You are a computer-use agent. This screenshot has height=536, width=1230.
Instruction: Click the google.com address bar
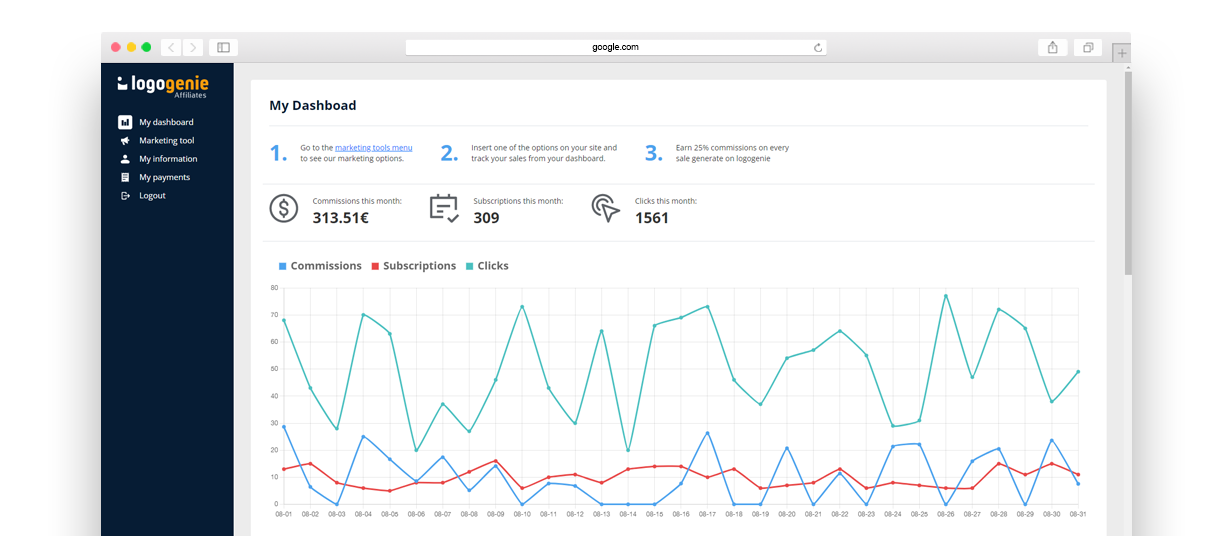coord(615,47)
